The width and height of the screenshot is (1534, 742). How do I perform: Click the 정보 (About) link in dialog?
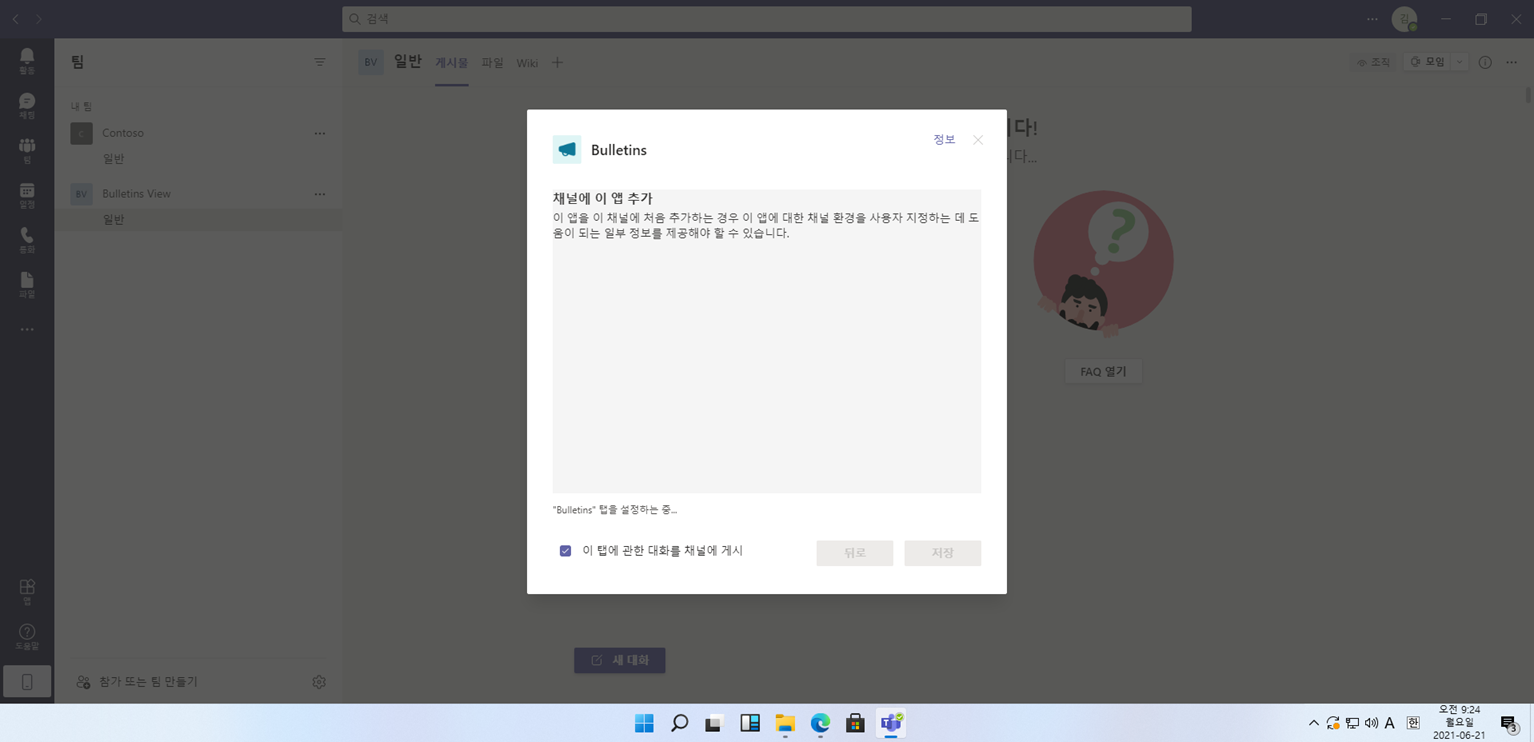click(944, 140)
